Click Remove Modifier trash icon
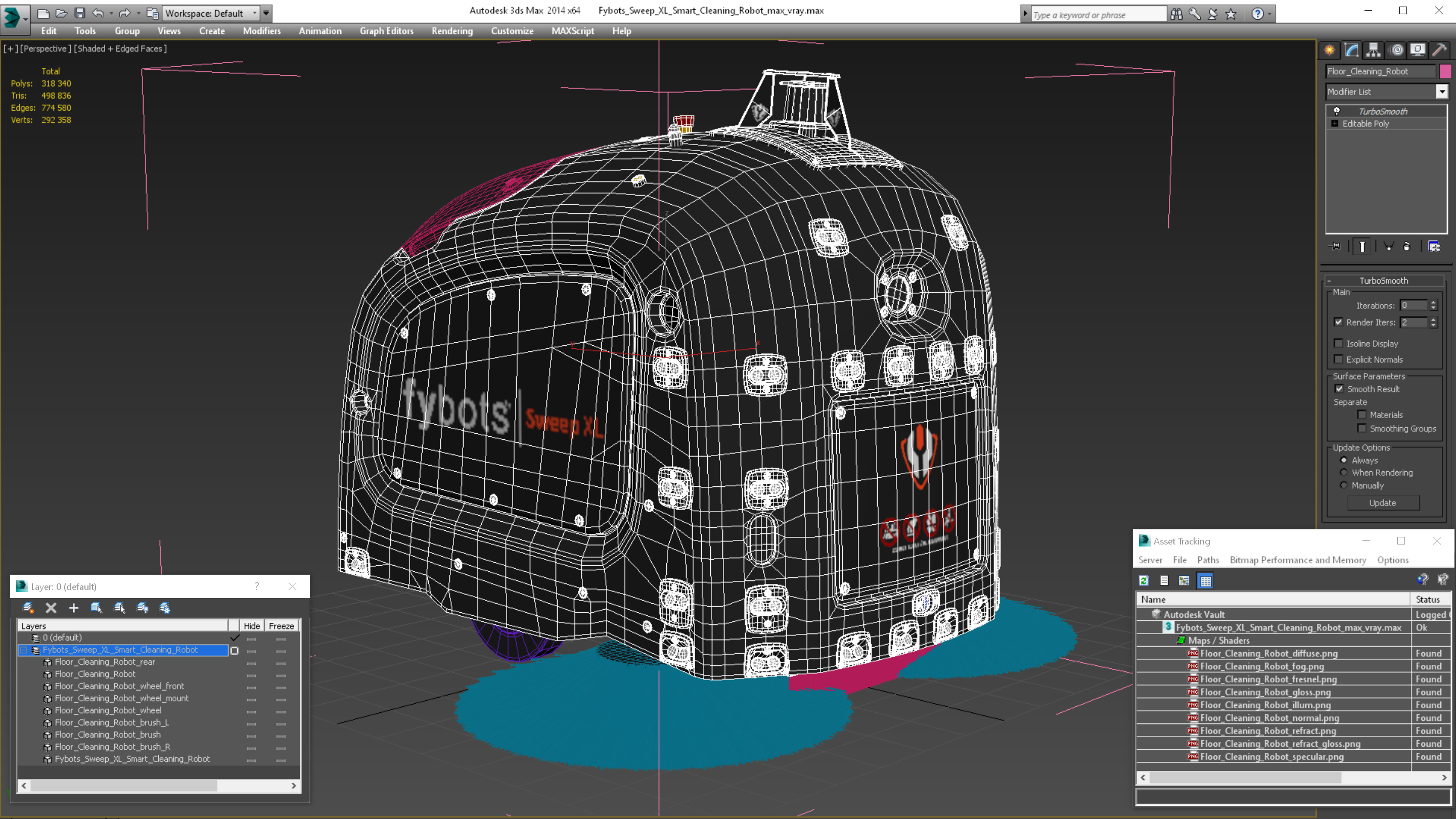 (1407, 246)
